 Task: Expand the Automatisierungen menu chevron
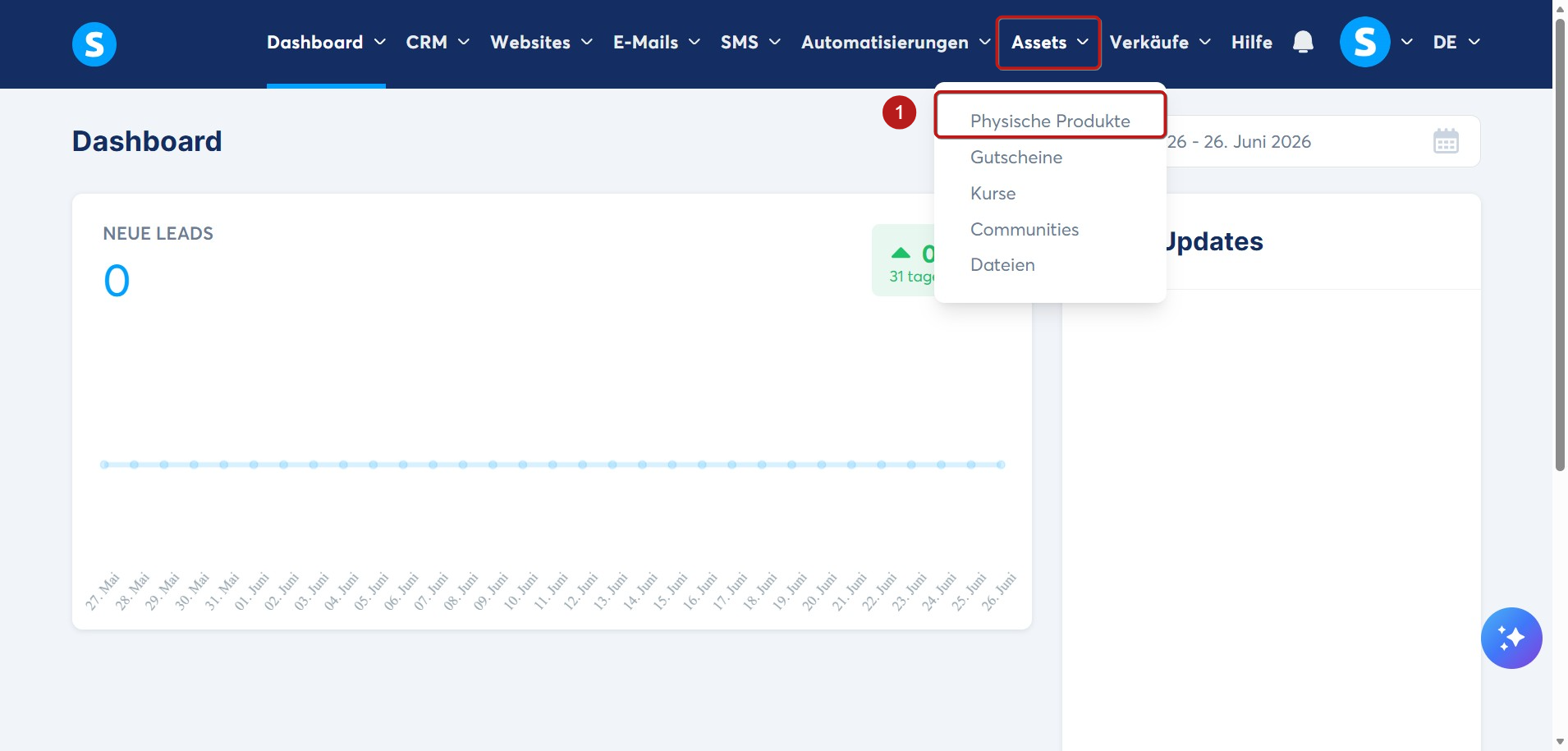(985, 42)
